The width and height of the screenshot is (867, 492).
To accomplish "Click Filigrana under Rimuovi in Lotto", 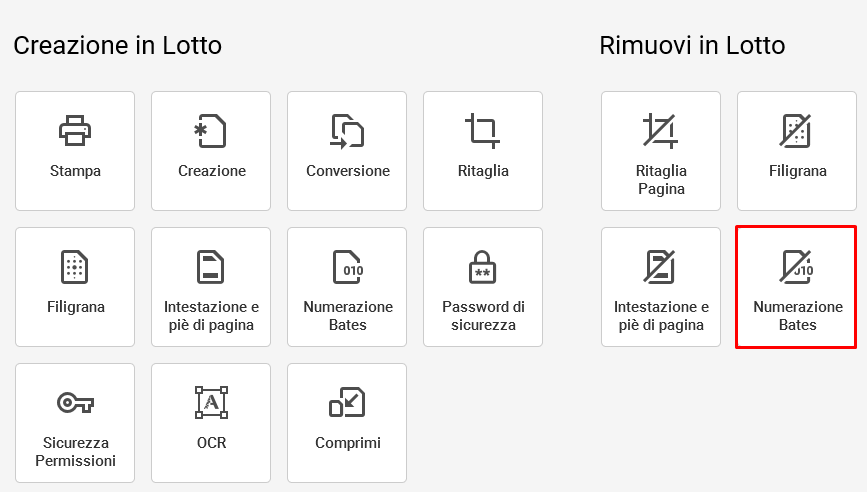I will point(797,151).
